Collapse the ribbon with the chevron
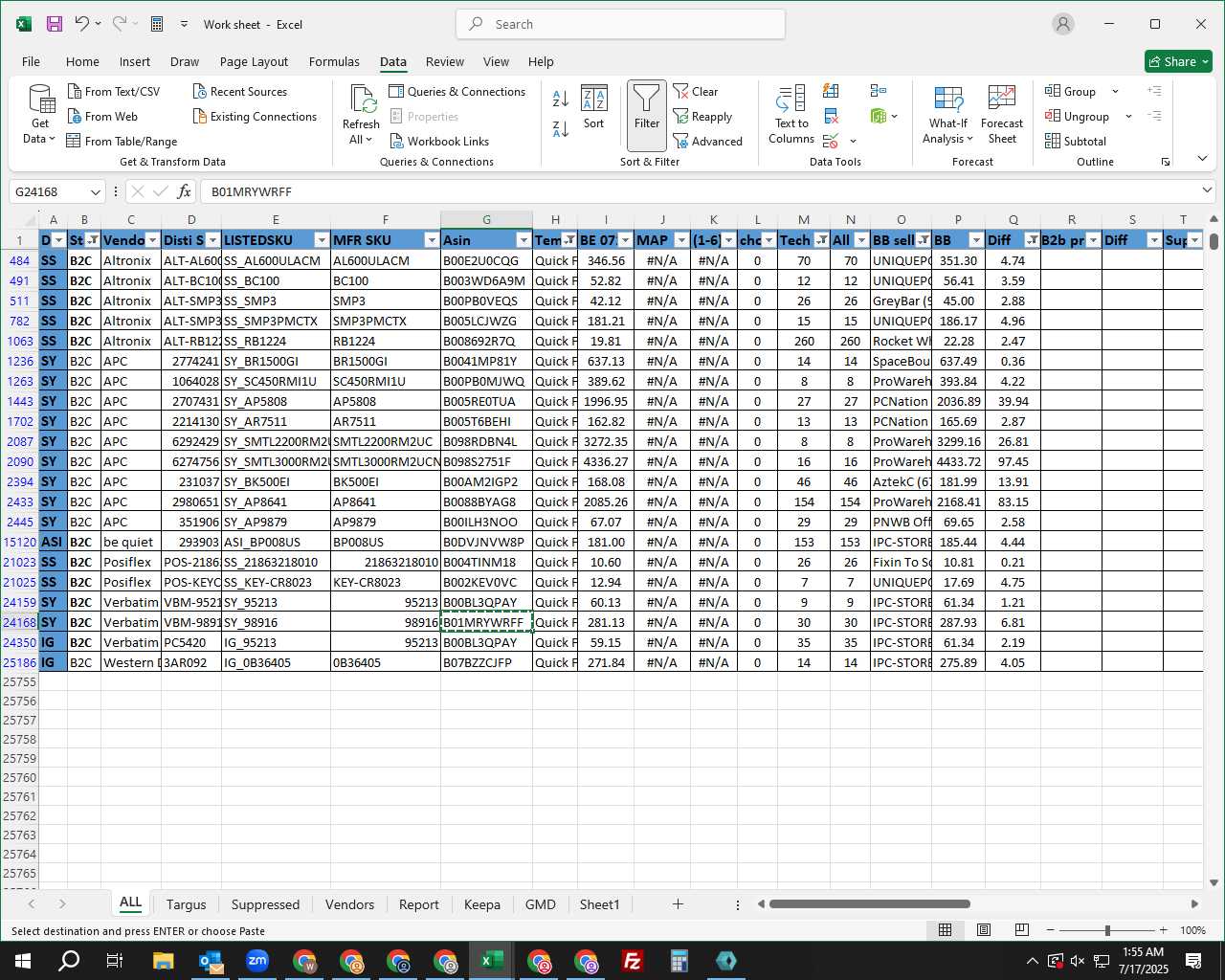Viewport: 1225px width, 980px height. (1203, 159)
